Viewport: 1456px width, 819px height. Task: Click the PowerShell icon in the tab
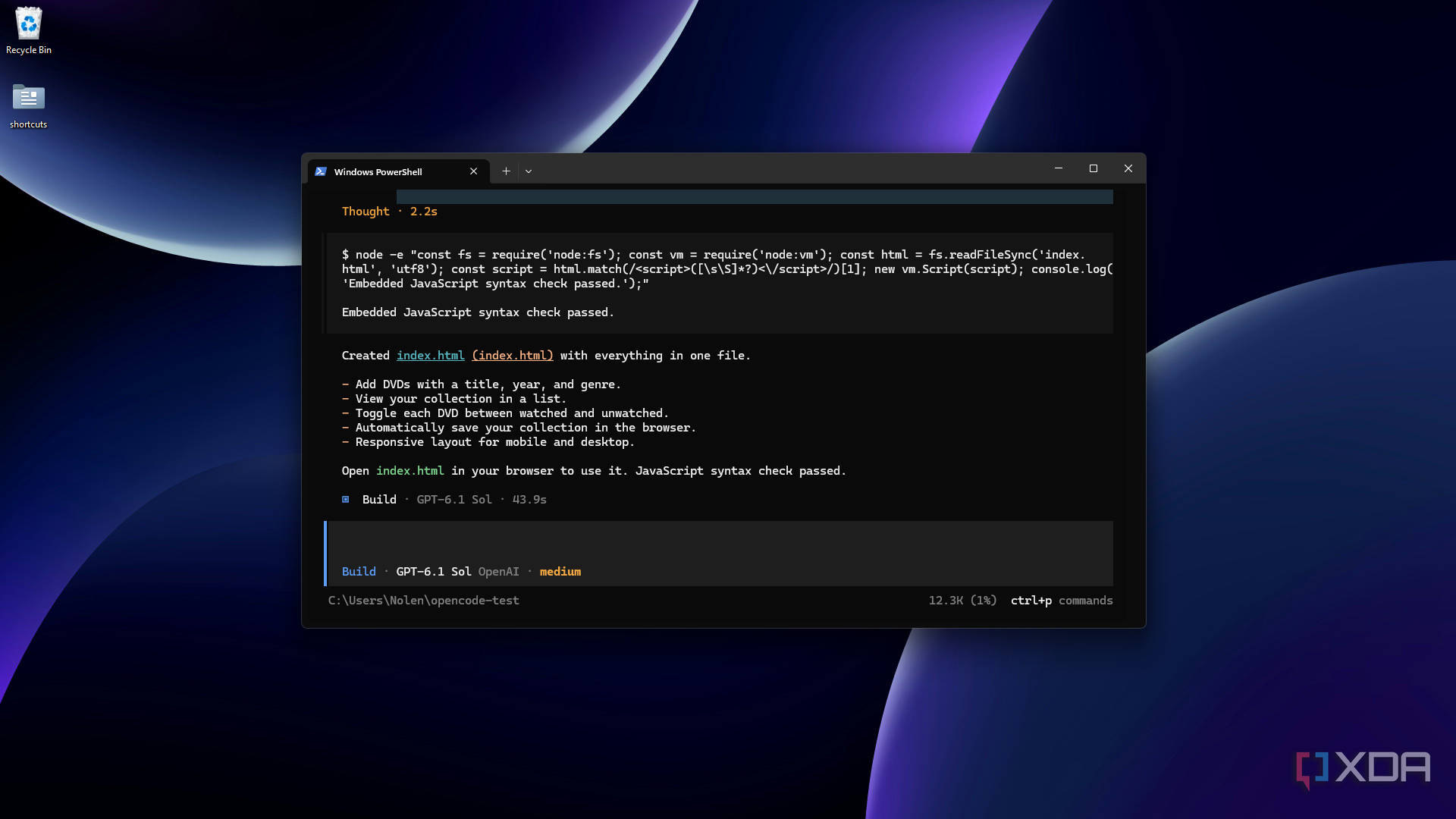(x=321, y=171)
